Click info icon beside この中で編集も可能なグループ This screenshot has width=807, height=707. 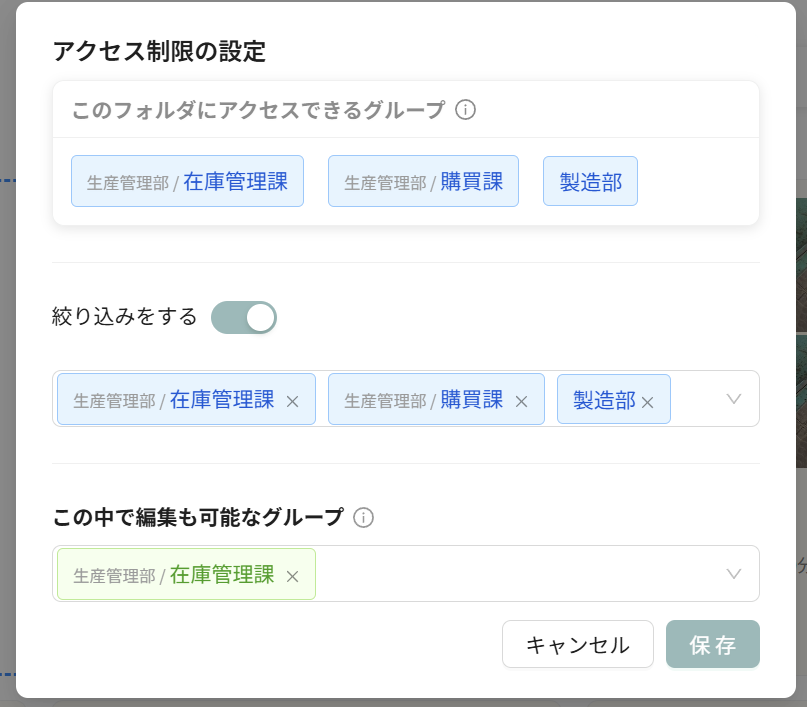363,518
